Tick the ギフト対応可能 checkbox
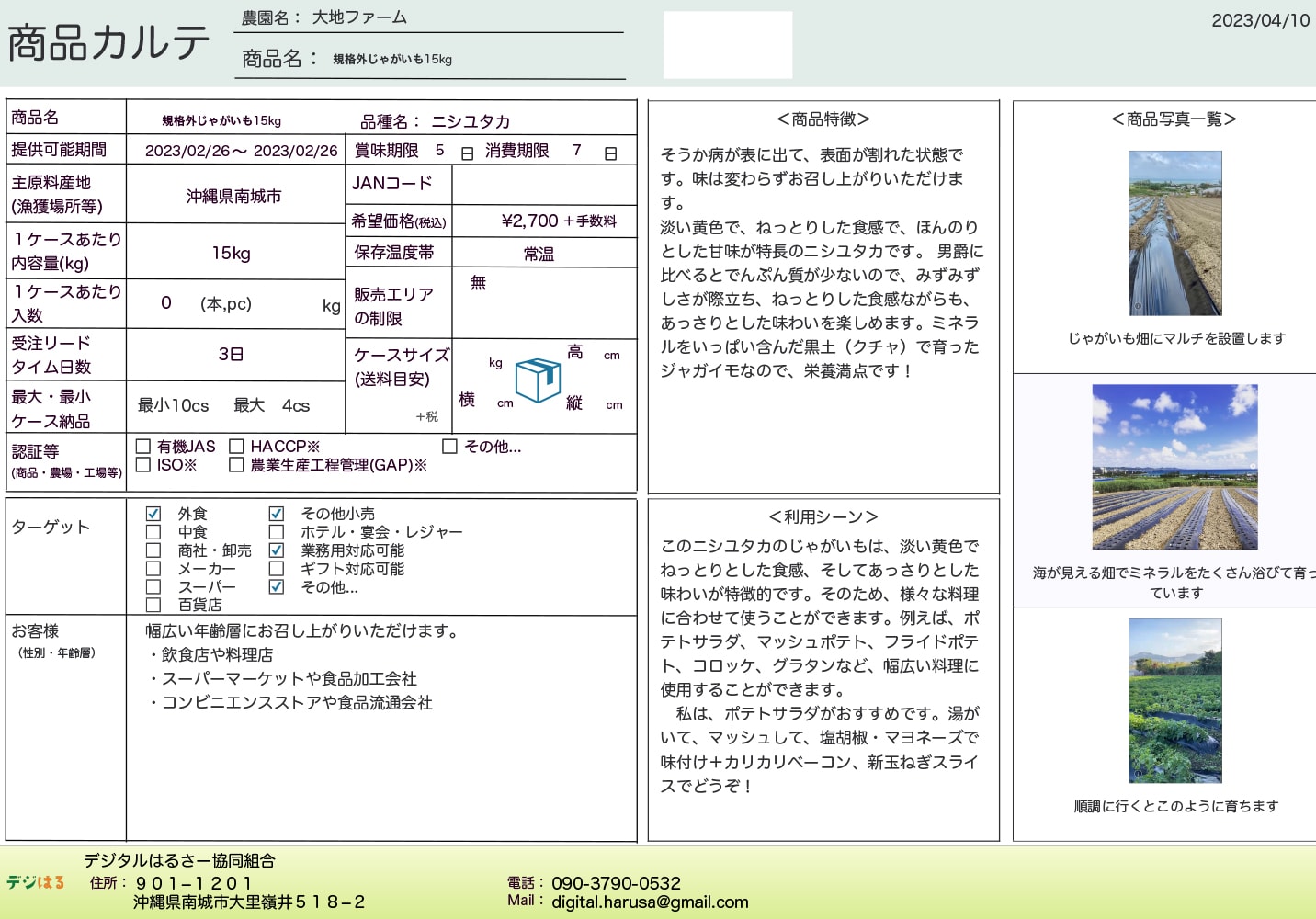 point(276,569)
